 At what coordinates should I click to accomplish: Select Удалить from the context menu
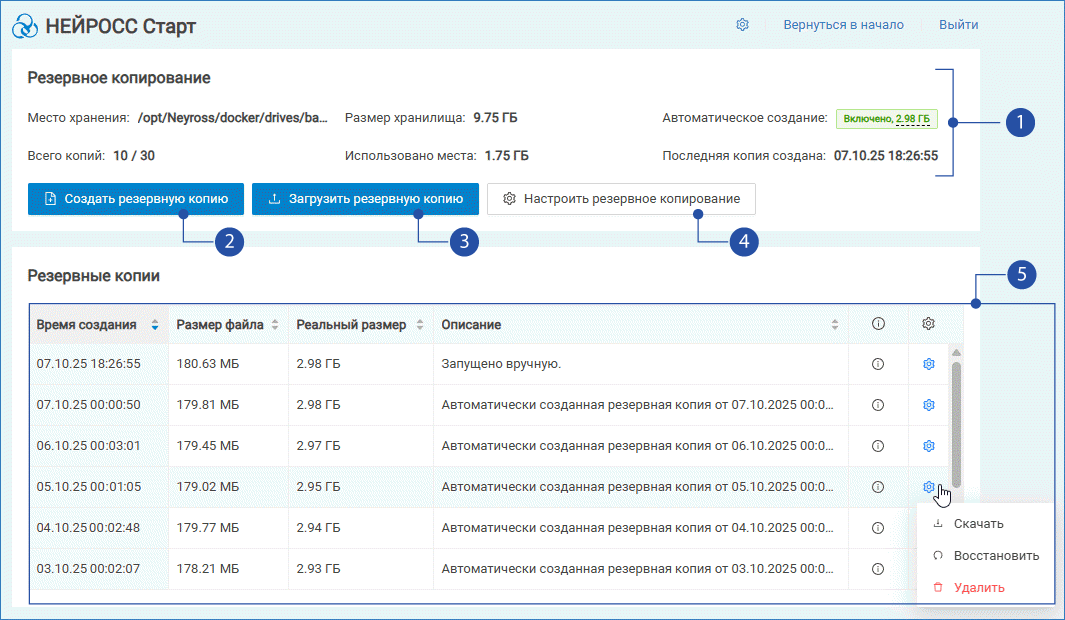tap(979, 588)
